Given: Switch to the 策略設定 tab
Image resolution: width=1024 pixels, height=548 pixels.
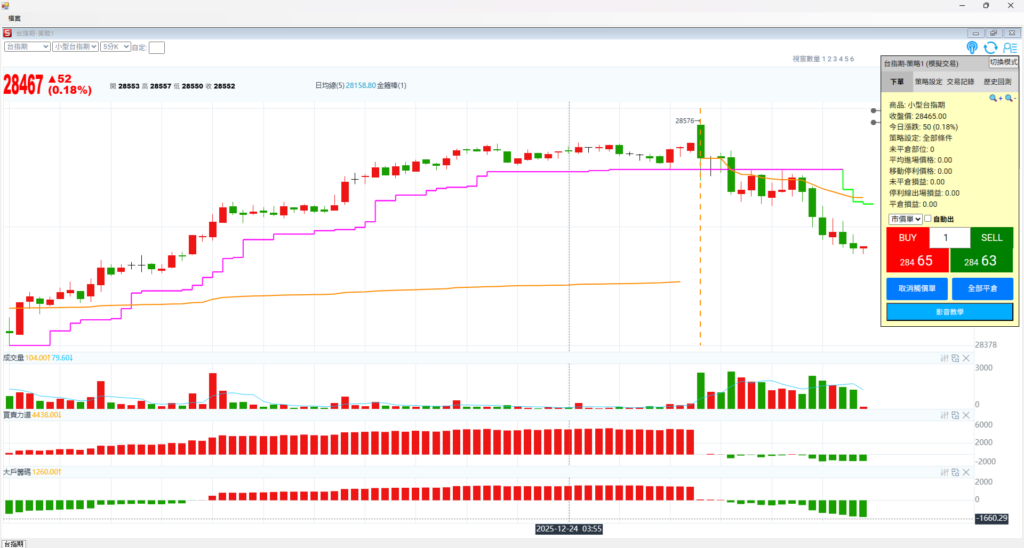Looking at the screenshot, I should pos(928,82).
